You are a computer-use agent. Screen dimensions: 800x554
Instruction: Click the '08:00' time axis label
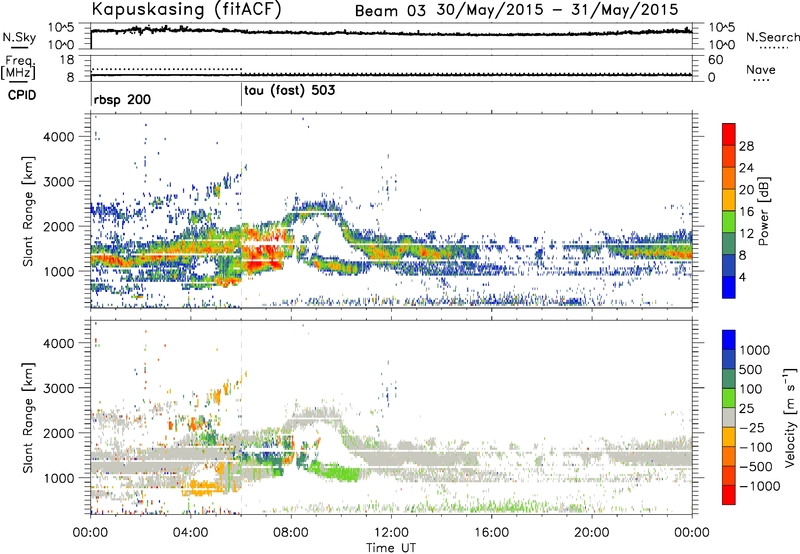tap(291, 533)
